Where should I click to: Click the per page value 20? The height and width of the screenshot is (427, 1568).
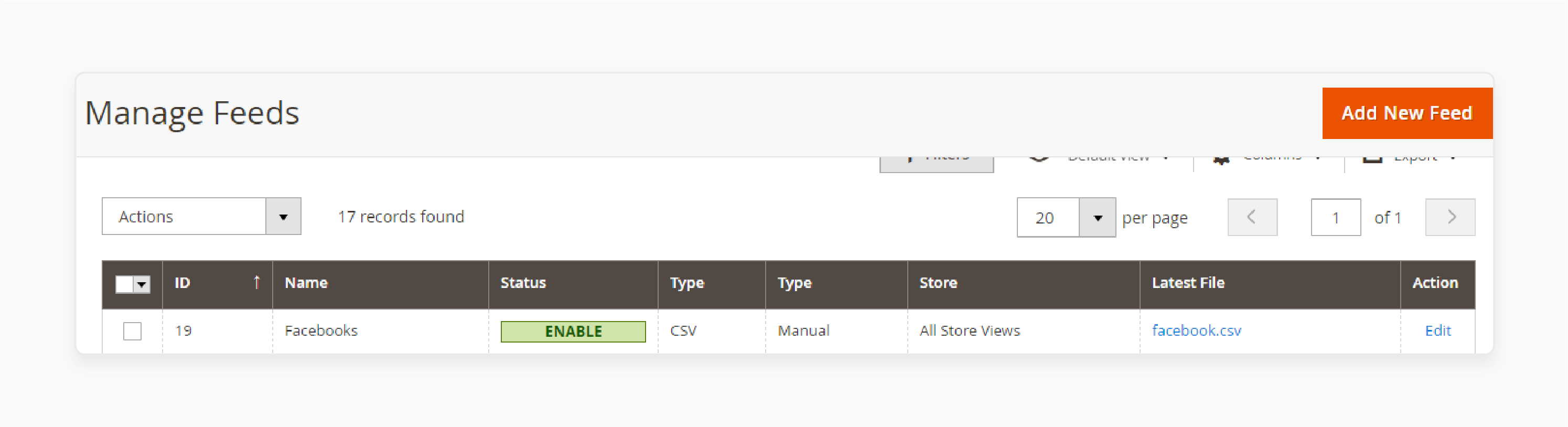tap(1048, 218)
